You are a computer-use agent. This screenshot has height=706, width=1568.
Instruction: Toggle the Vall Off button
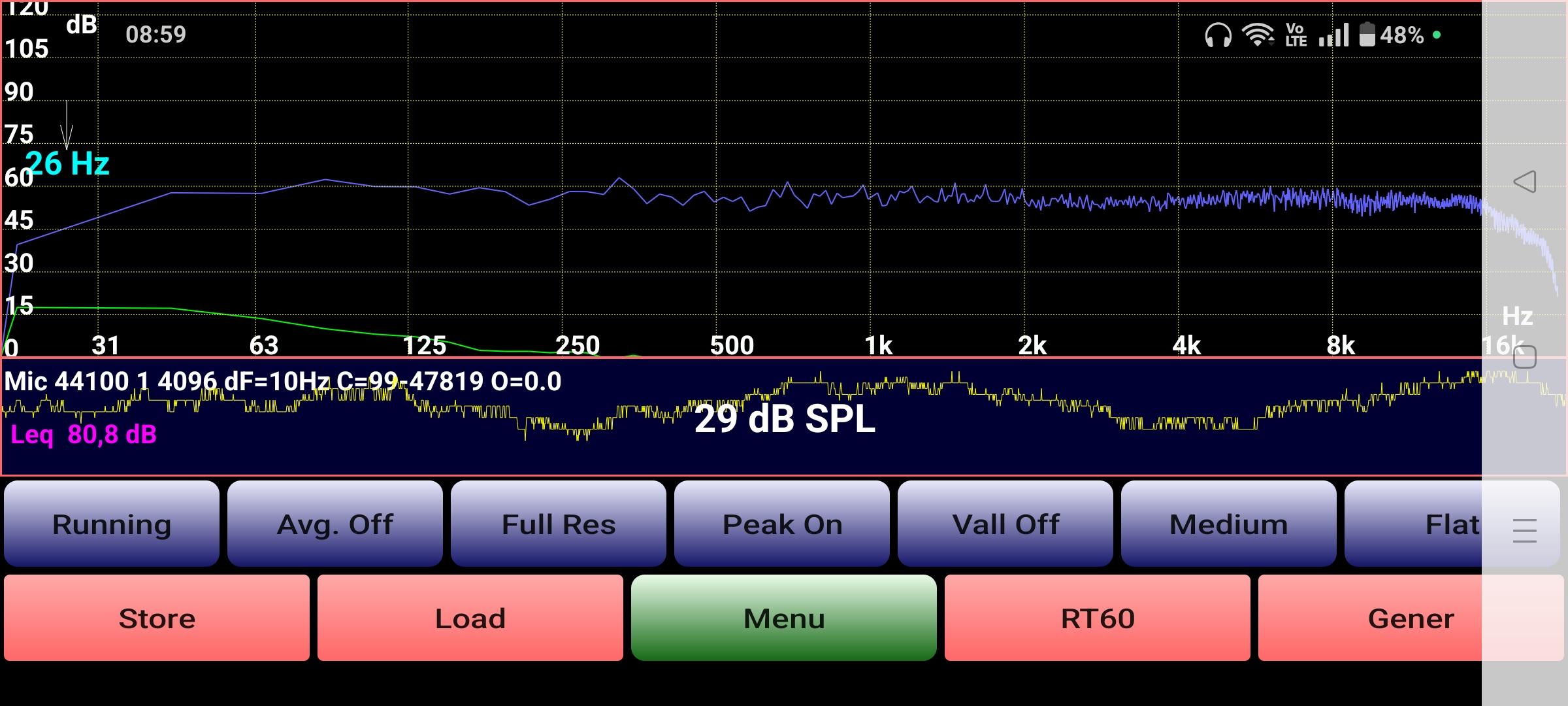coord(1005,524)
